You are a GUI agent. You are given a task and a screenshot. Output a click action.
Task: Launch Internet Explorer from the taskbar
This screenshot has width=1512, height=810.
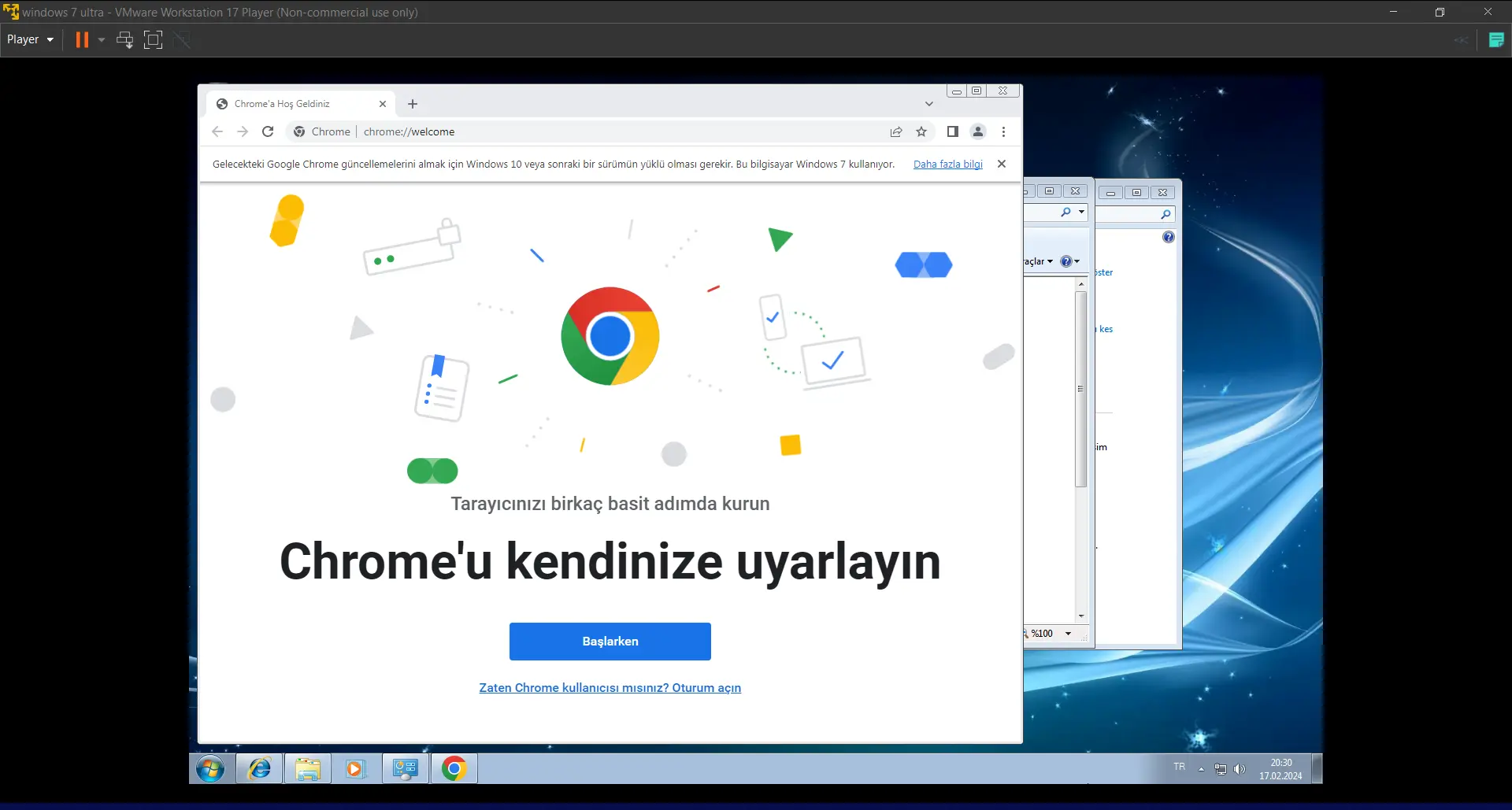click(260, 769)
